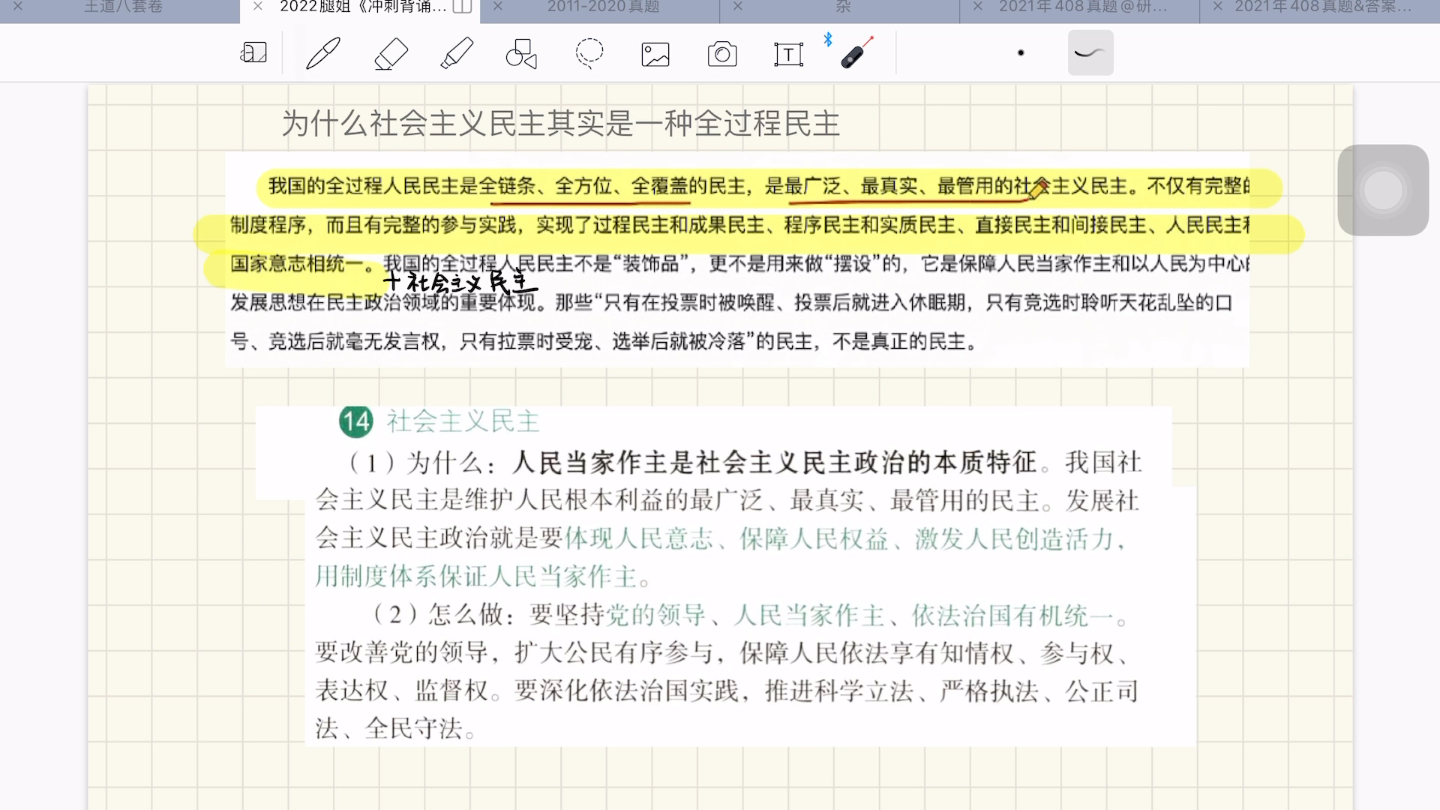Tap bold text 人民当家作主是社会主义民主政治的本质特征
The width and height of the screenshot is (1440, 810).
[x=774, y=463]
